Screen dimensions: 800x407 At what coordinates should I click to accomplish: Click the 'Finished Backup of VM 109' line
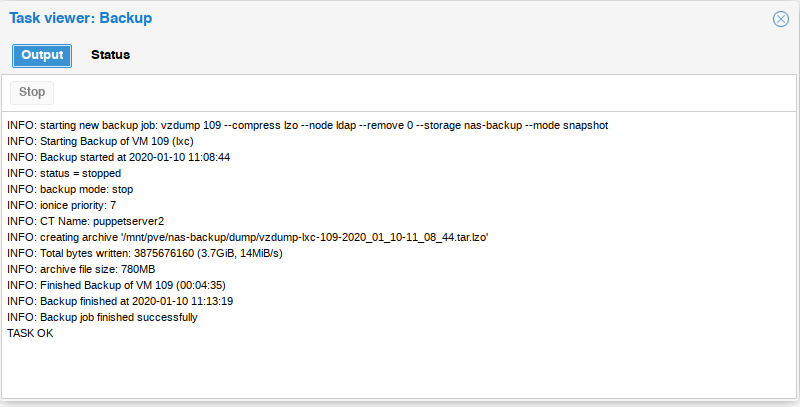[116, 285]
